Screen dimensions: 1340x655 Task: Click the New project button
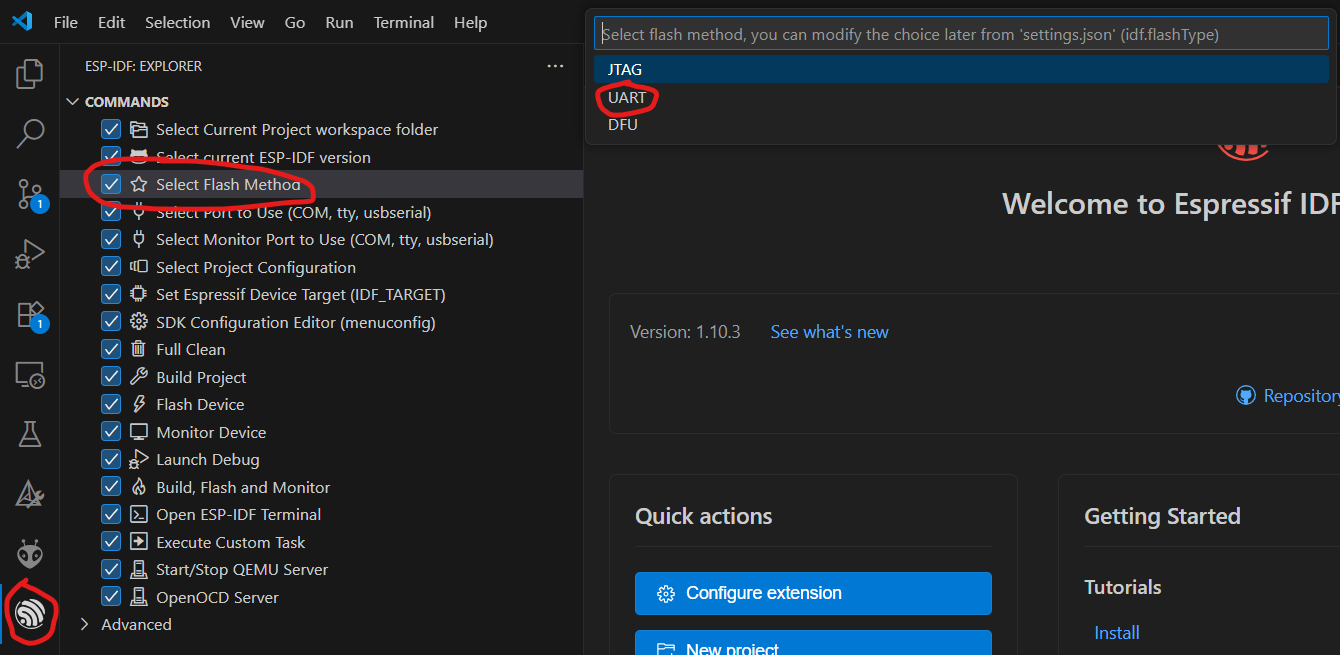(813, 642)
